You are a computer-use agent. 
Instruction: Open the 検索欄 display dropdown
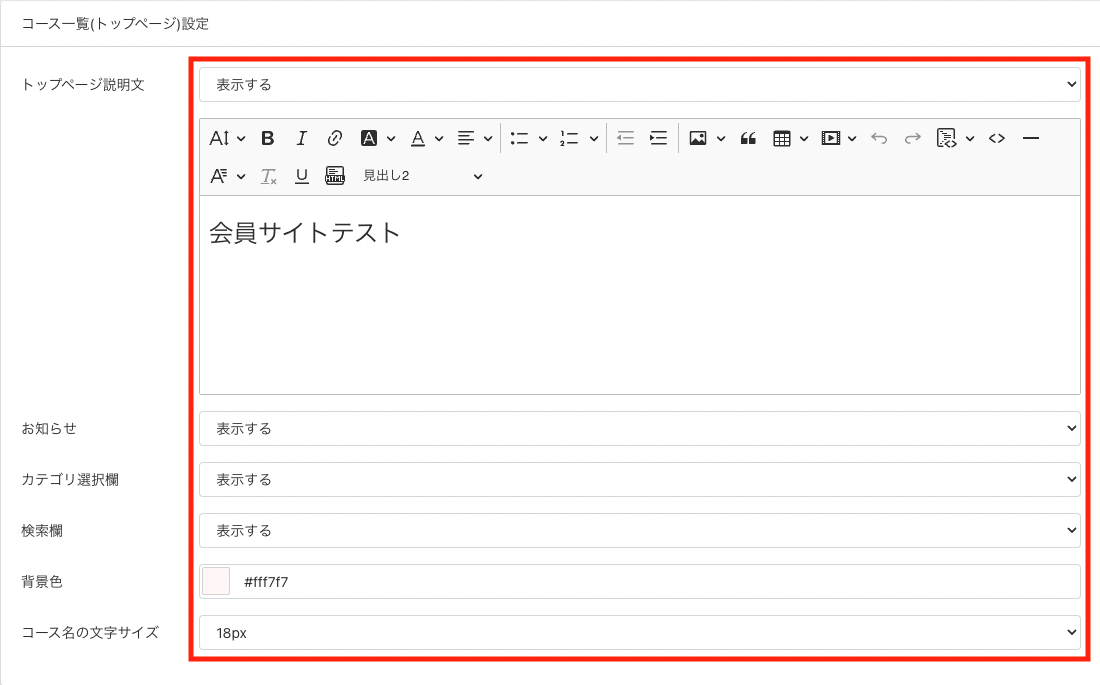[x=639, y=531]
